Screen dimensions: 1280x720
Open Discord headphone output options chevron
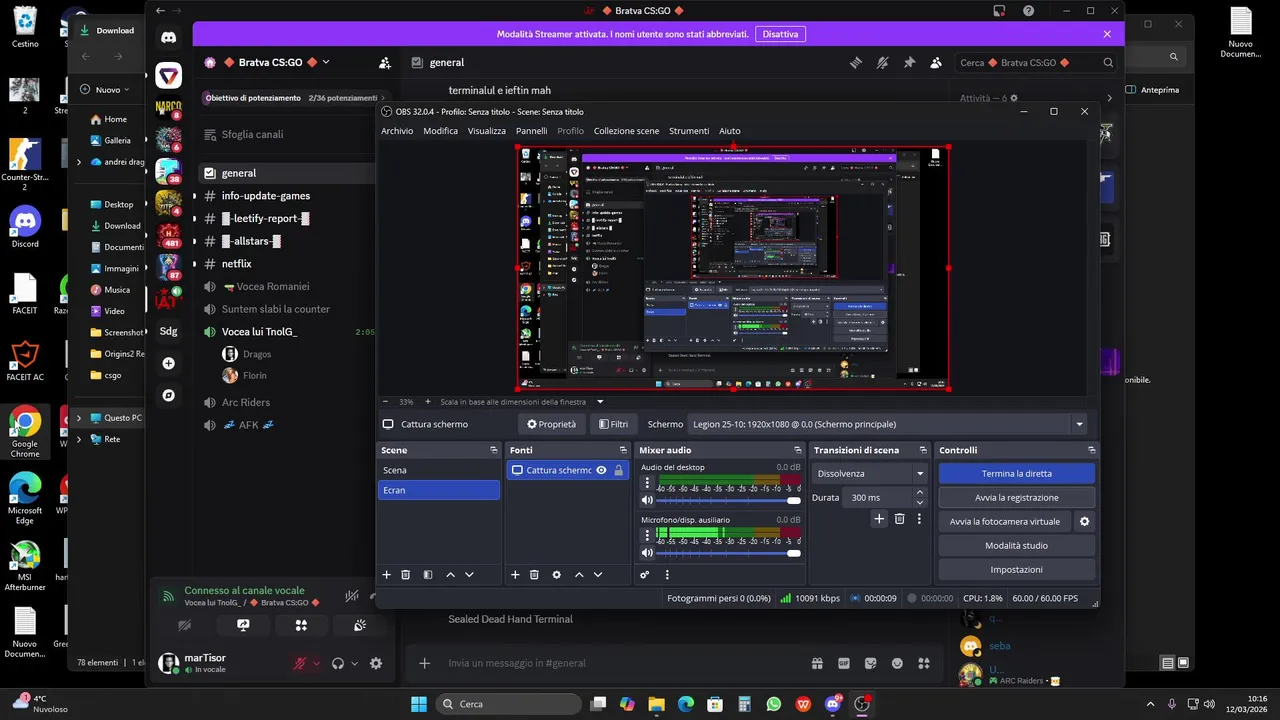tap(354, 664)
